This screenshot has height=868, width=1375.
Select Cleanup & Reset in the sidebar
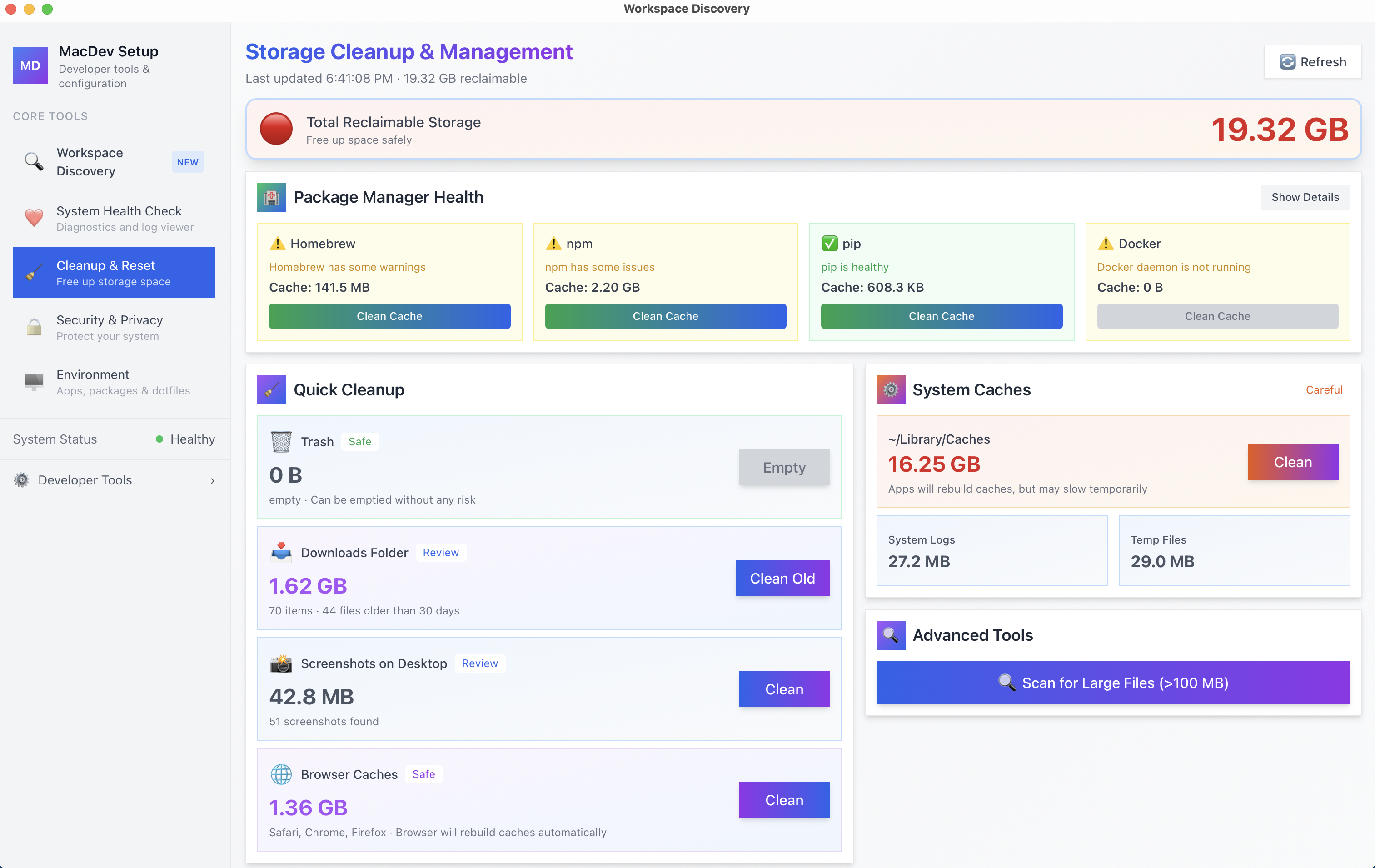point(114,272)
